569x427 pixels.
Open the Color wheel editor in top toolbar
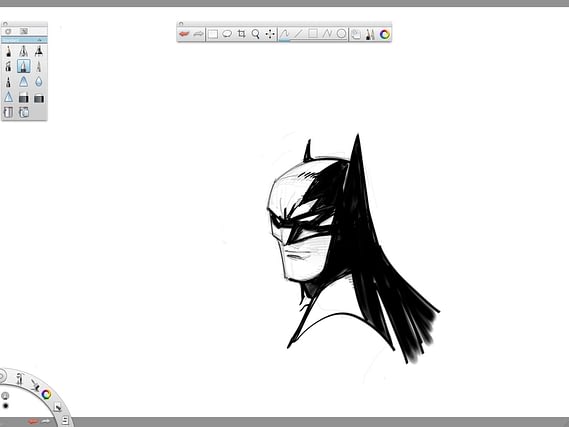tap(385, 34)
